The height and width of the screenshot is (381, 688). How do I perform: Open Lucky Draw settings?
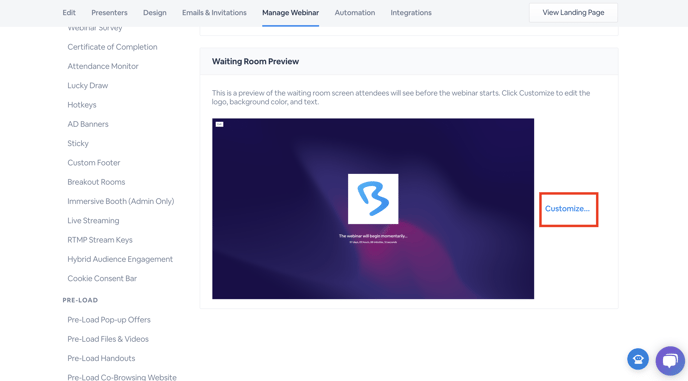[x=88, y=86]
